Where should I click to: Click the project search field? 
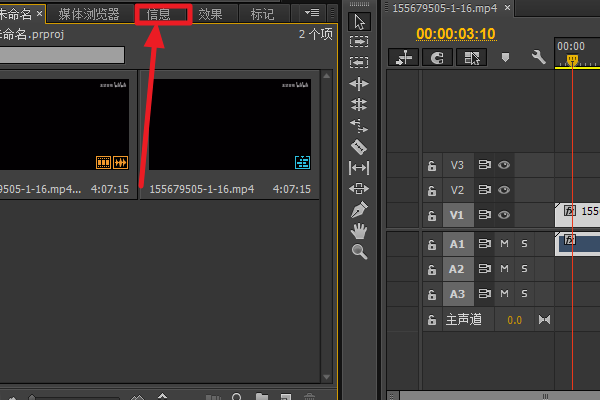click(x=62, y=55)
